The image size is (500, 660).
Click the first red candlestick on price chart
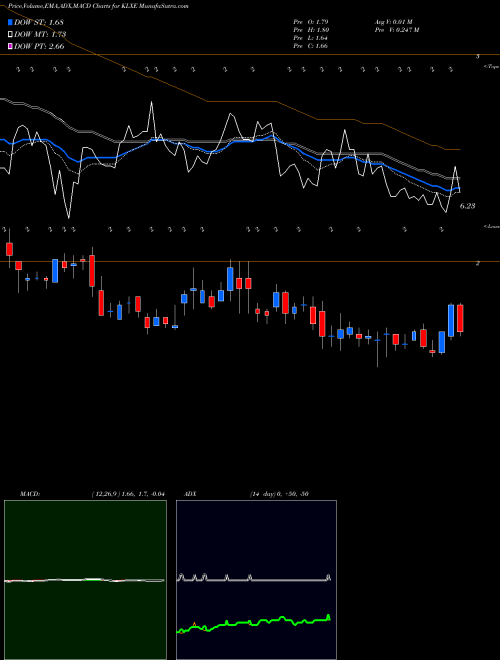click(x=9, y=249)
